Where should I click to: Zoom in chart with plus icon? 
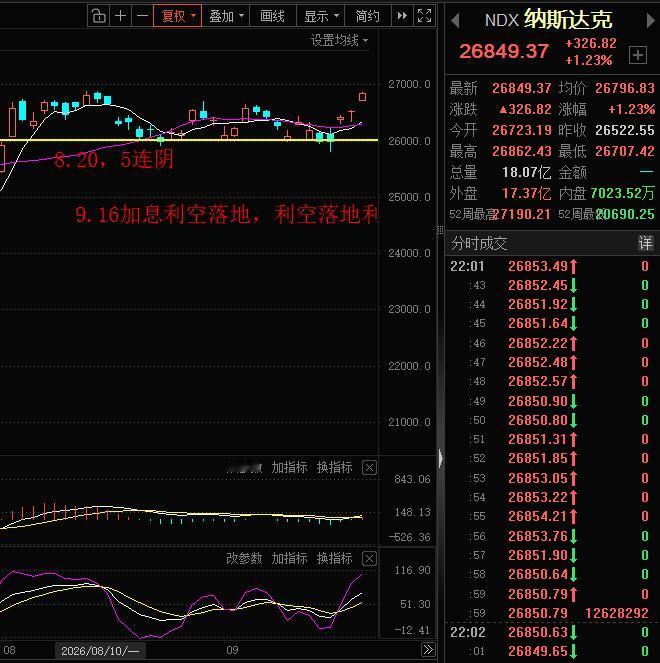[120, 16]
